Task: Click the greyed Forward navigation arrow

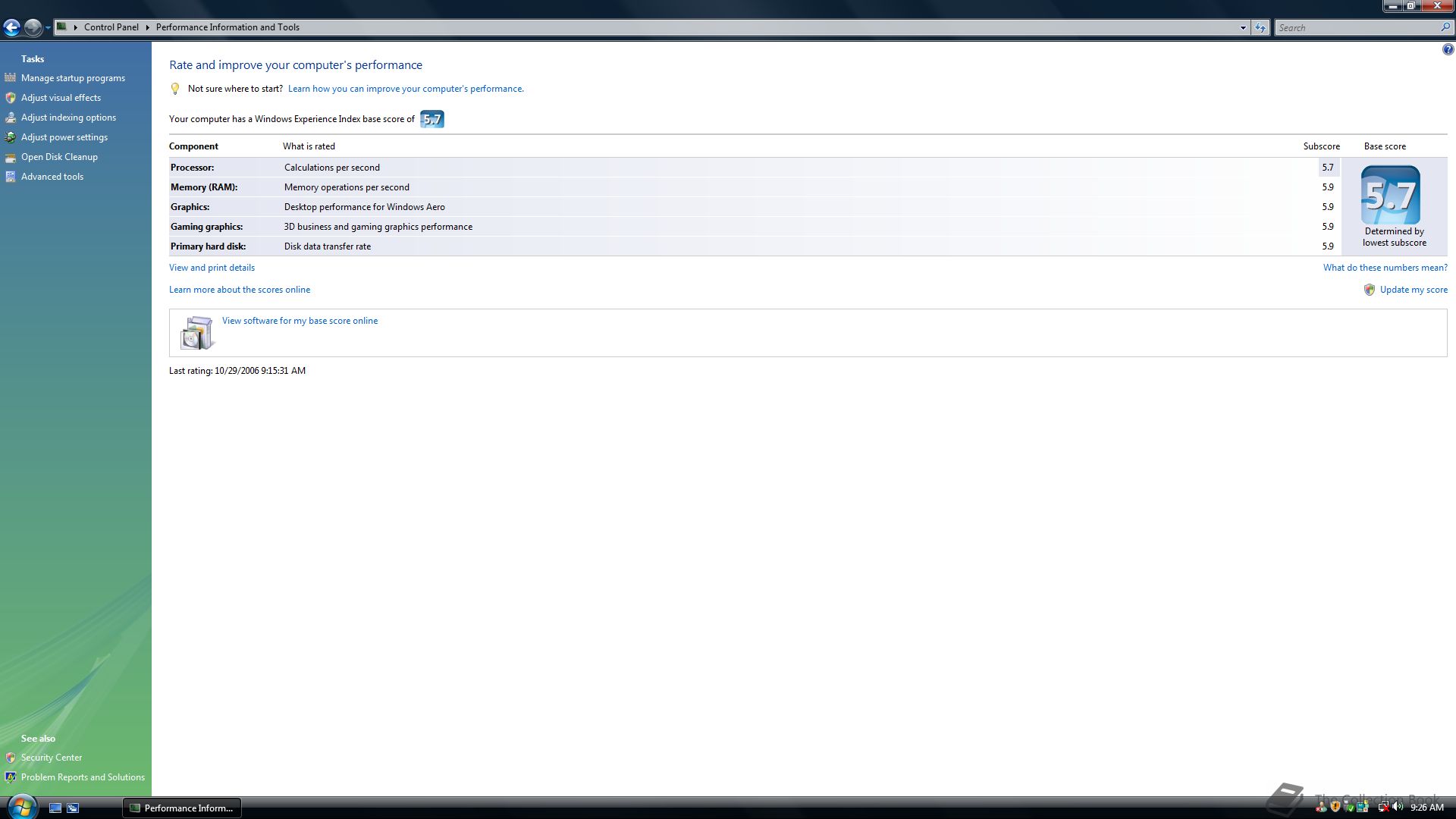Action: [x=33, y=28]
